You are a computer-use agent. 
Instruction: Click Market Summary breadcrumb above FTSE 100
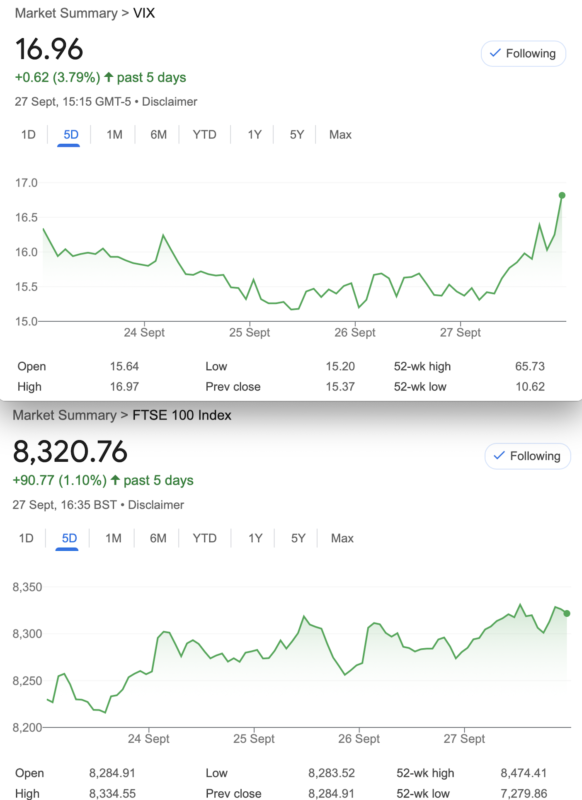click(64, 415)
